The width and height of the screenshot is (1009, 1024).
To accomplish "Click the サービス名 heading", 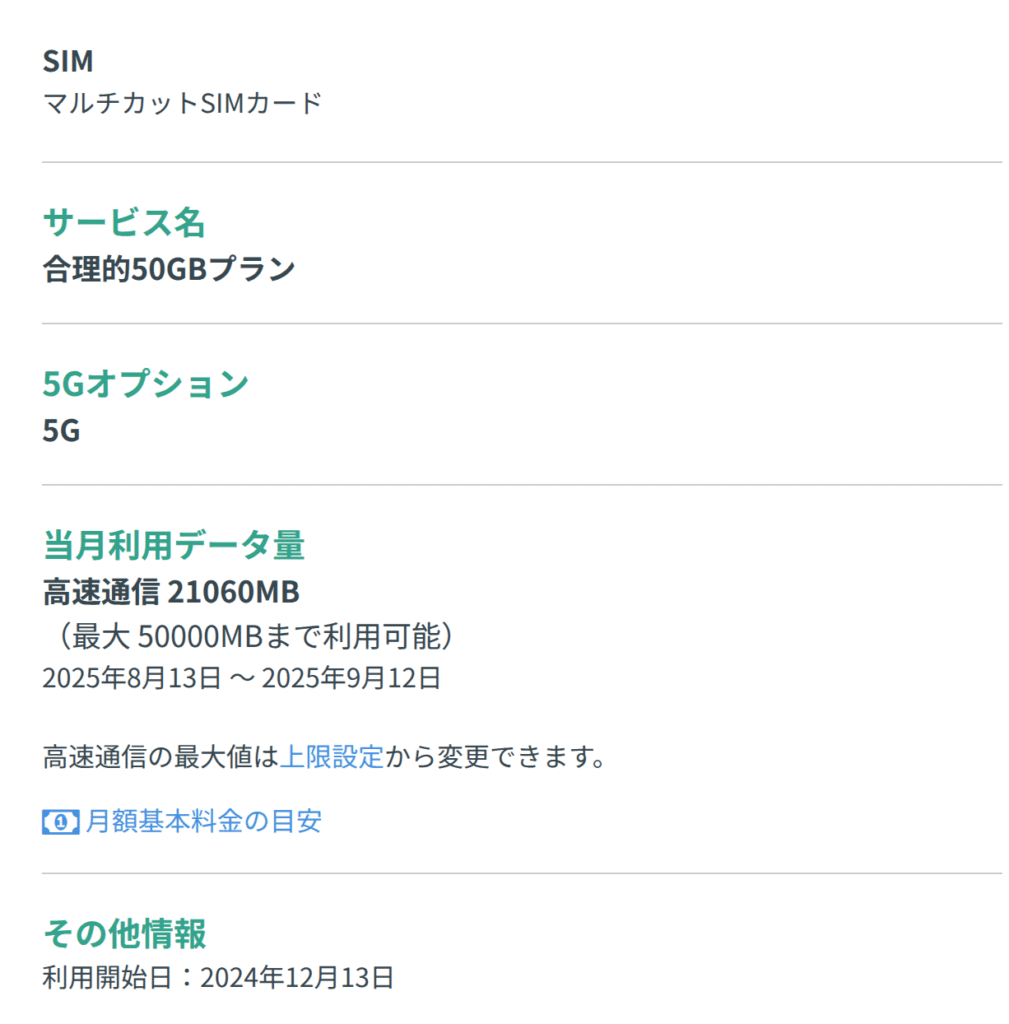I will [x=124, y=222].
